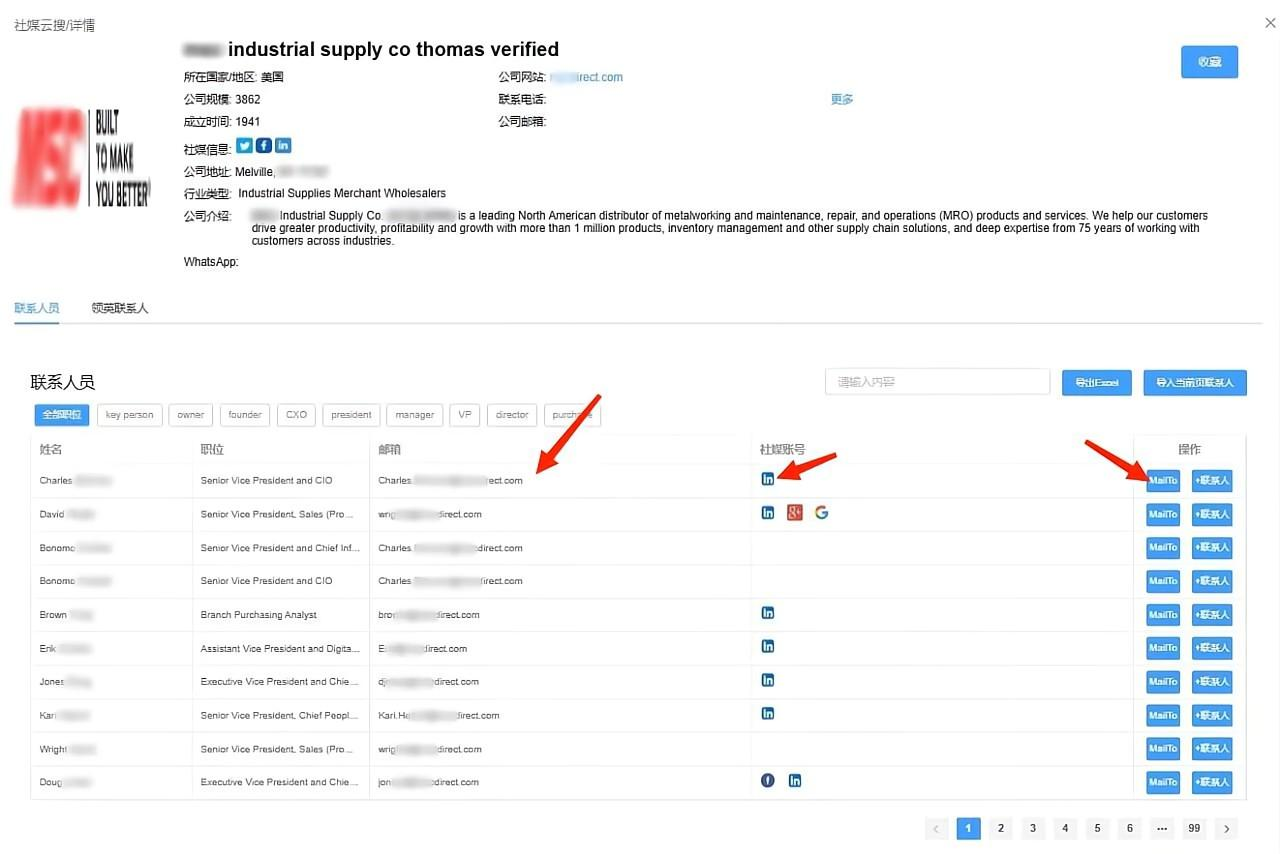This screenshot has height=854, width=1280.
Task: Switch to the 领英联系人 tab
Action: pyautogui.click(x=120, y=308)
